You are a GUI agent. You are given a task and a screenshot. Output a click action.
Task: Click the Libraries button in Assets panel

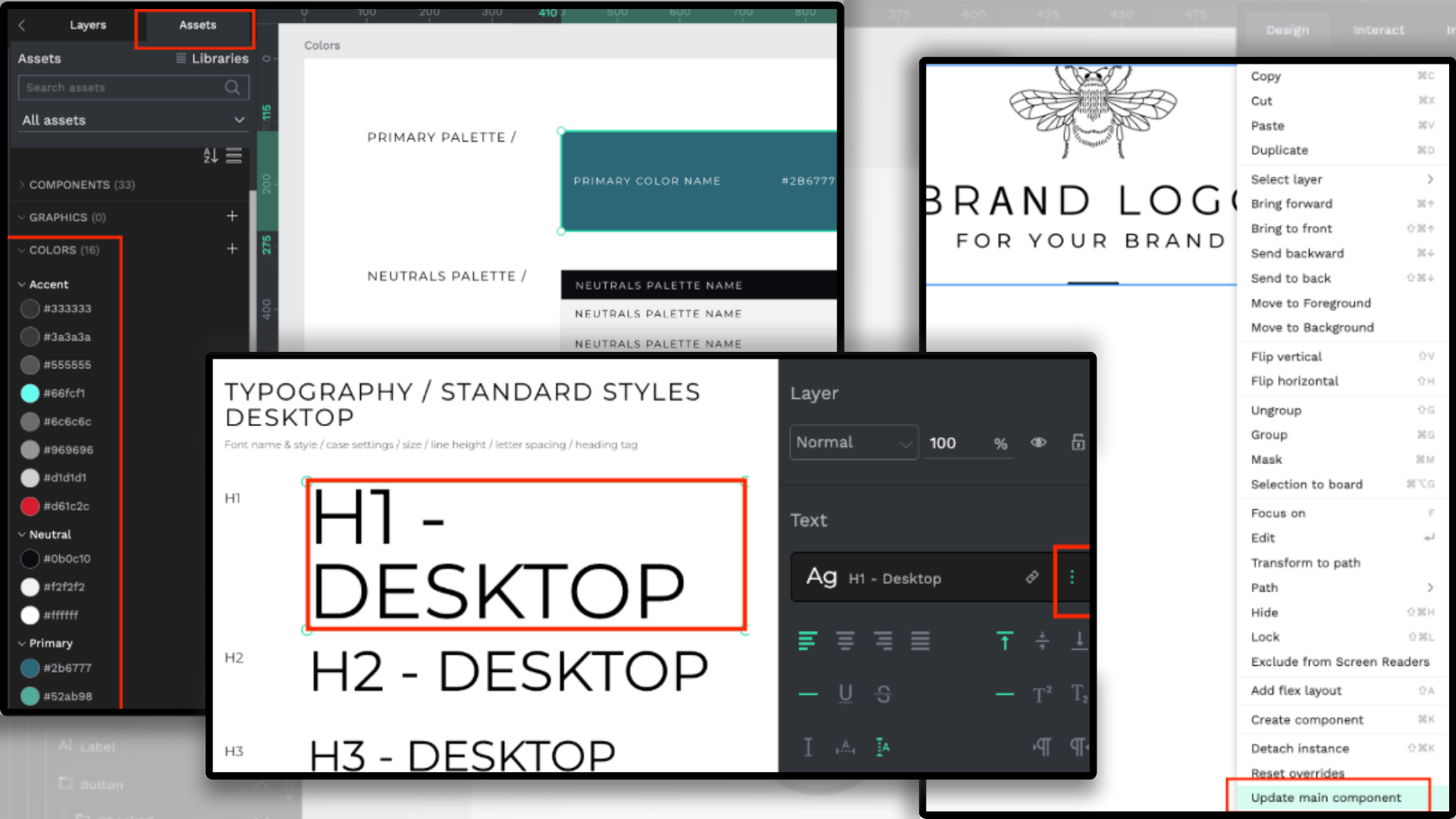point(212,57)
